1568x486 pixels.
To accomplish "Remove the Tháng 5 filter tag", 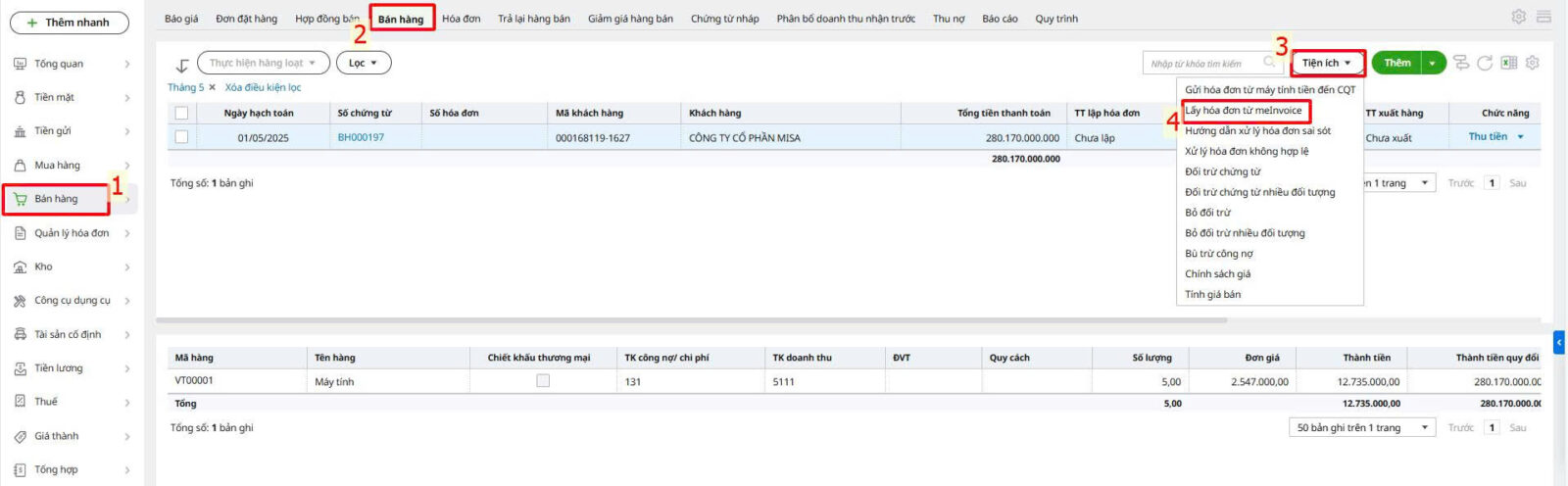I will (214, 87).
